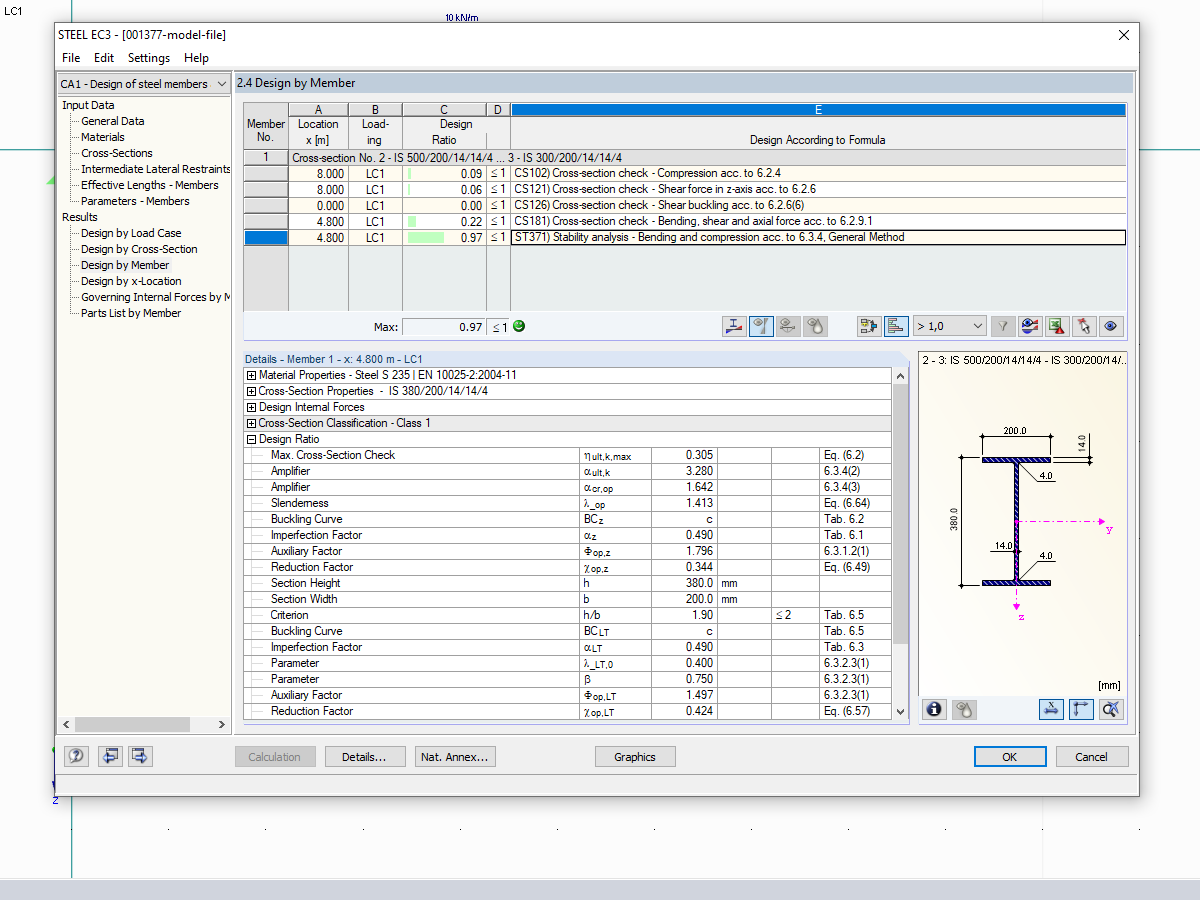Open the cross-section info icon

934,709
